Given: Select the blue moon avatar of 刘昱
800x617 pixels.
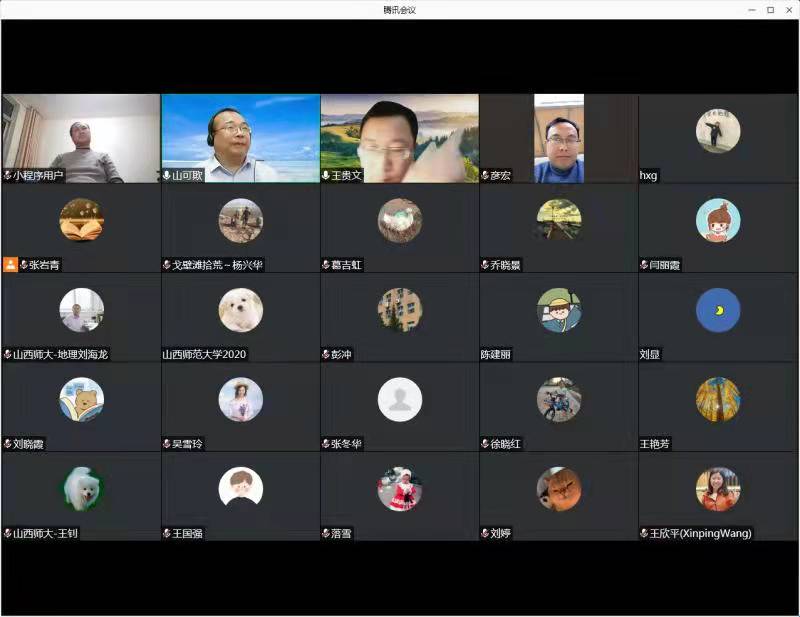Looking at the screenshot, I should (717, 310).
